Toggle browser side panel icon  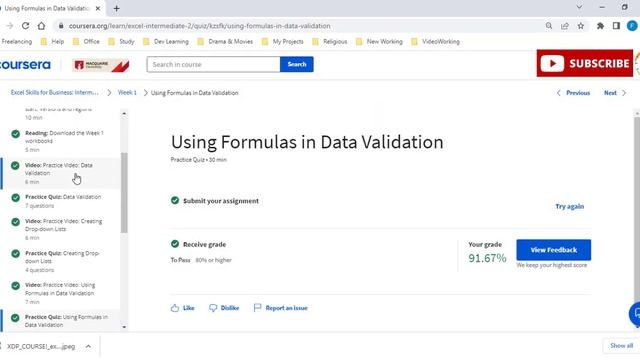616,26
